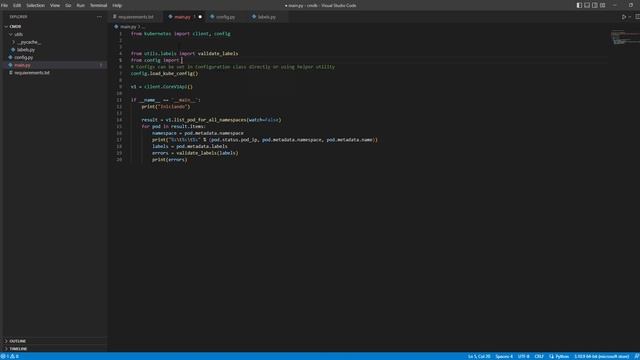
Task: Open the Terminal menu
Action: 98,6
